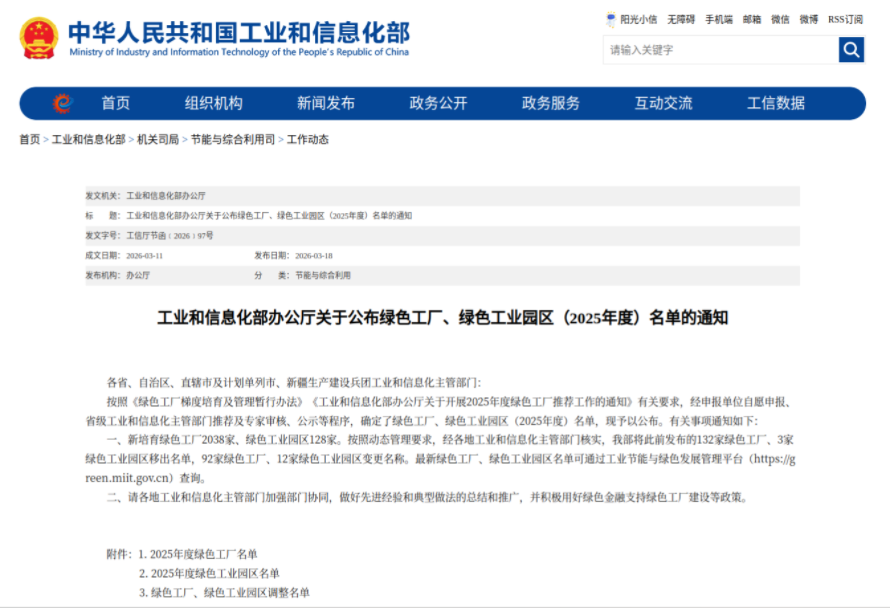This screenshot has height=608, width=890.
Task: Click 机关司局 in the breadcrumb trail
Action: (x=158, y=140)
